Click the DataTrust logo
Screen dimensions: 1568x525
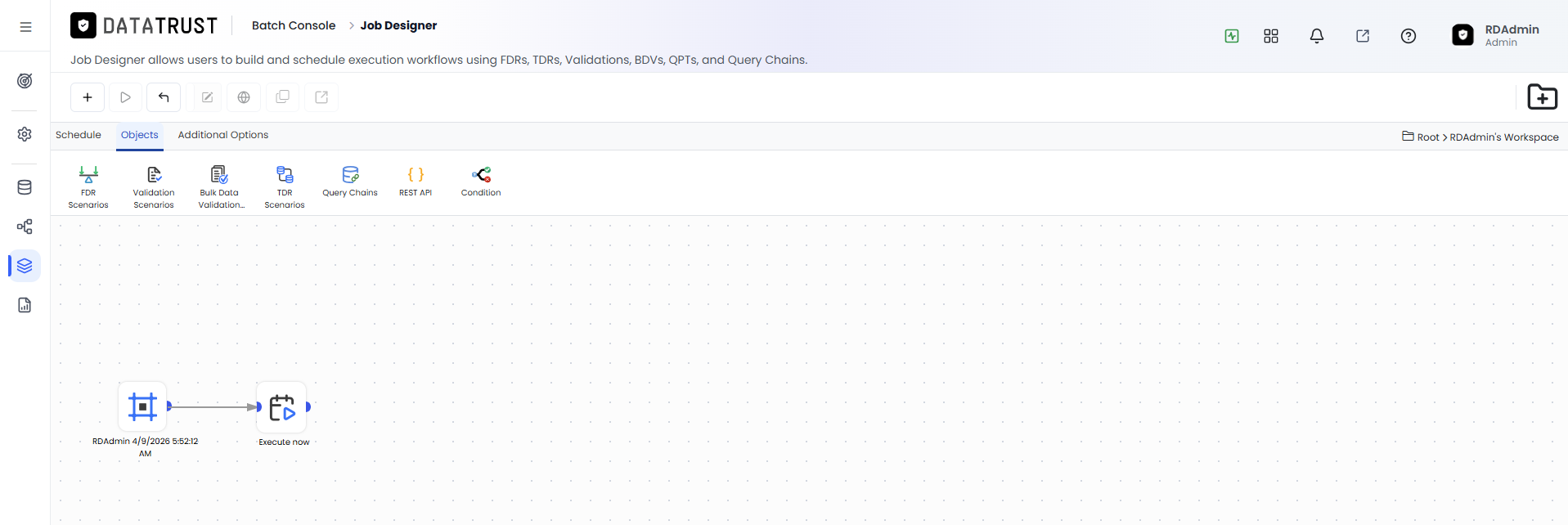click(x=144, y=26)
